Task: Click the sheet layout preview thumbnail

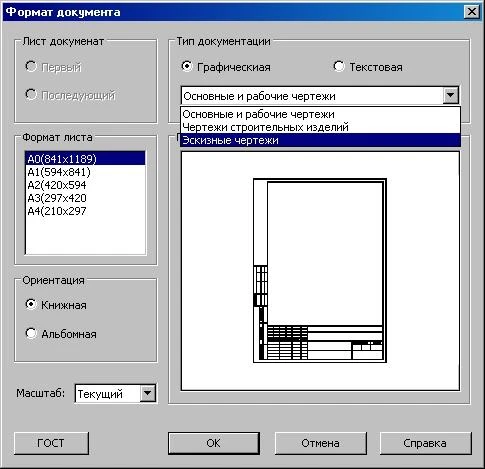Action: [x=320, y=270]
